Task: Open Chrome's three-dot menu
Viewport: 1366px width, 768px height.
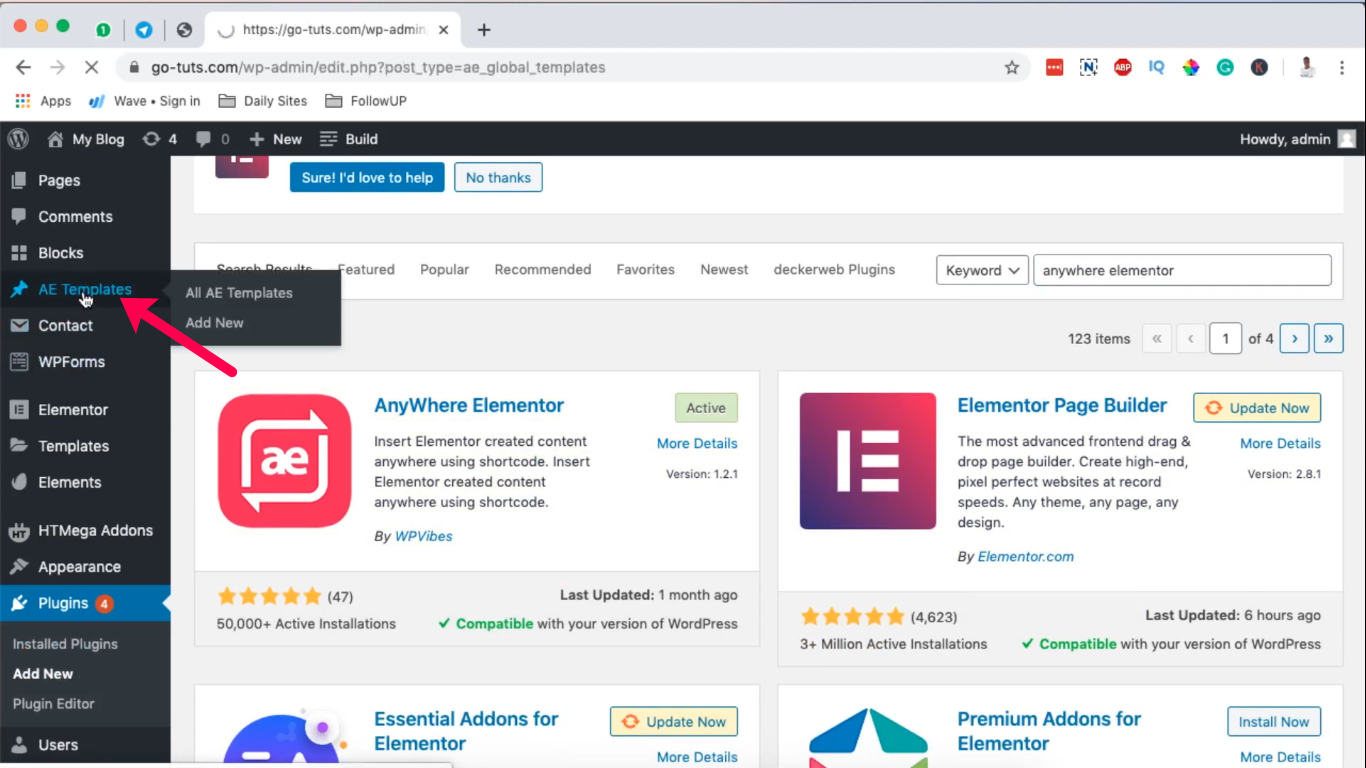Action: (1340, 67)
